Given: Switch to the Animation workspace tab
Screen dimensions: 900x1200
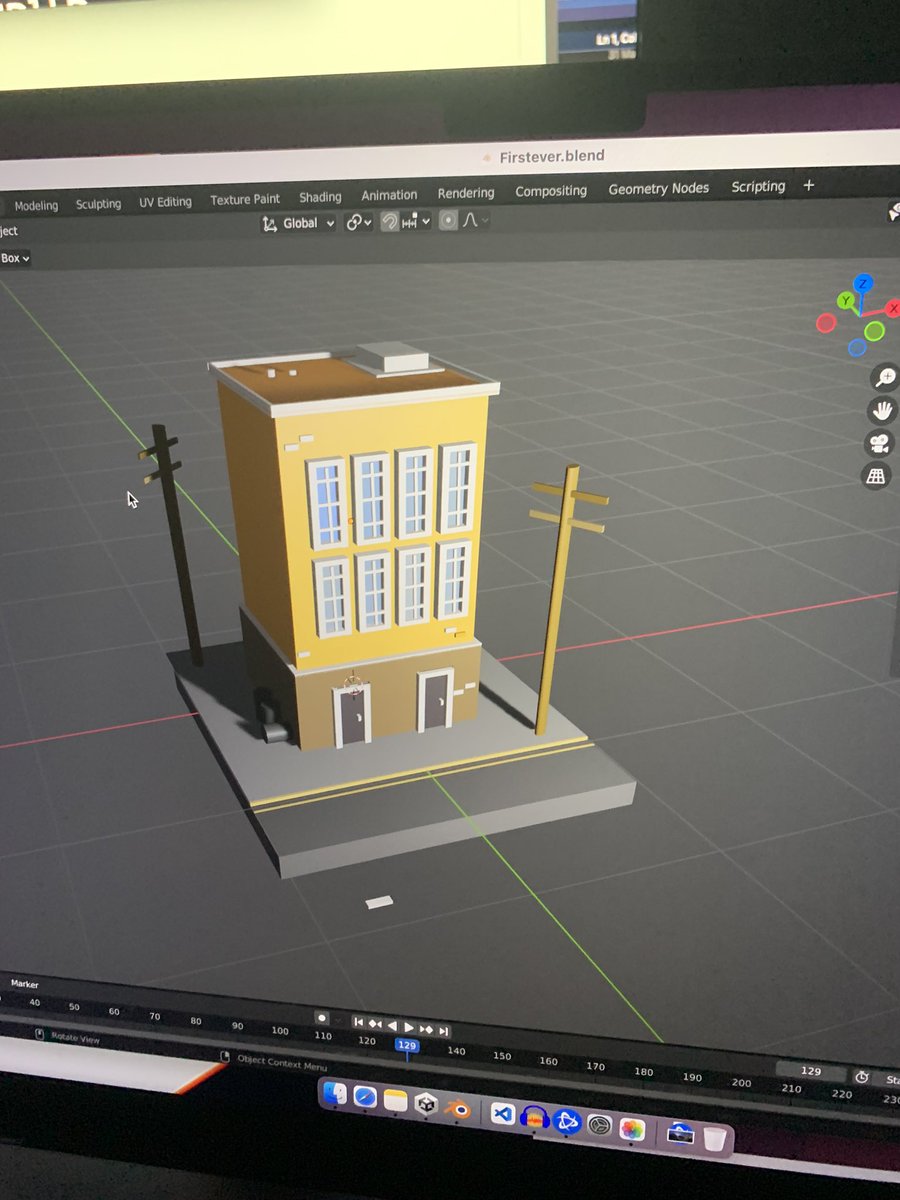Looking at the screenshot, I should coord(389,195).
